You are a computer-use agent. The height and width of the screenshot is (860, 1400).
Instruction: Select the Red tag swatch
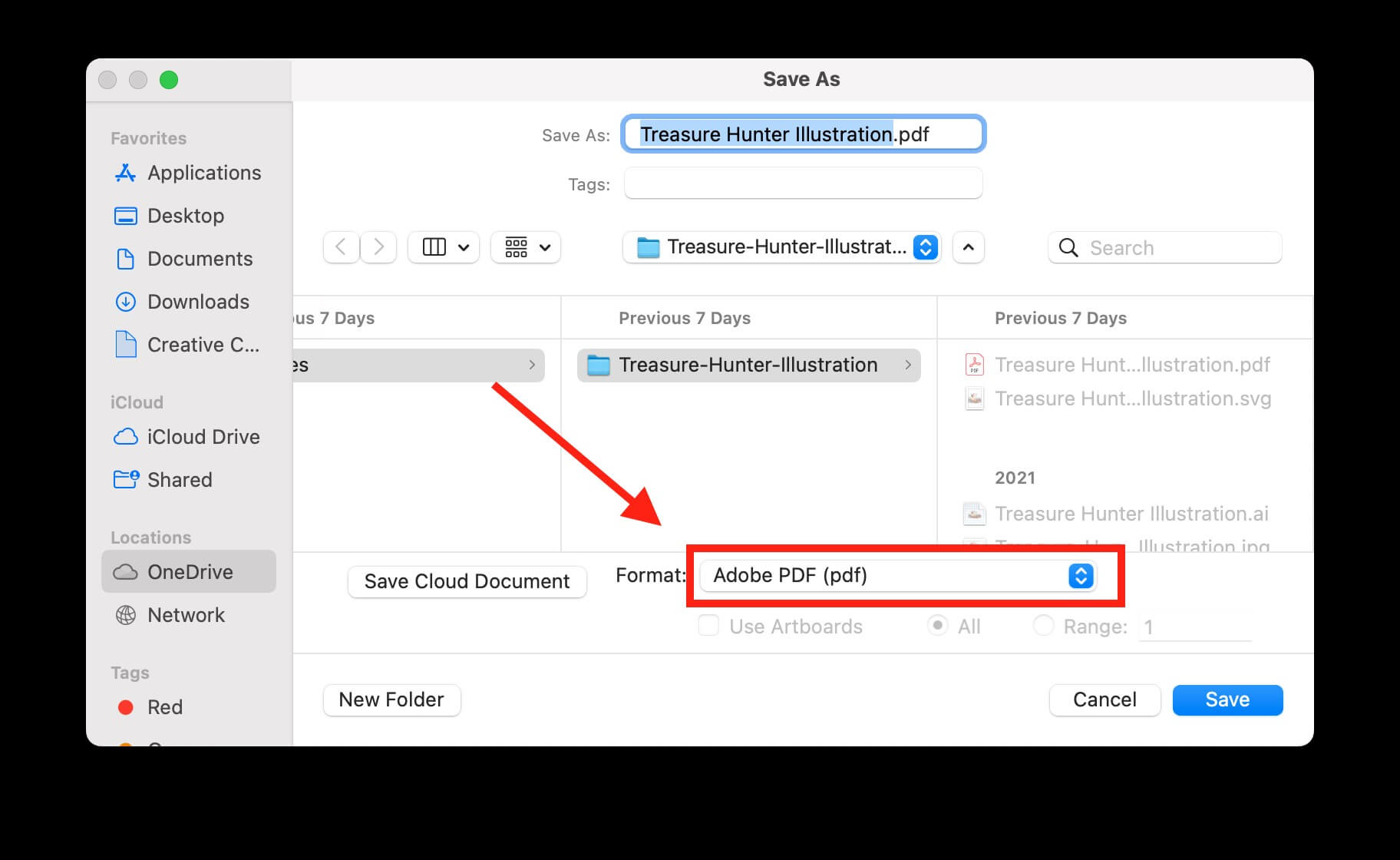pos(127,707)
